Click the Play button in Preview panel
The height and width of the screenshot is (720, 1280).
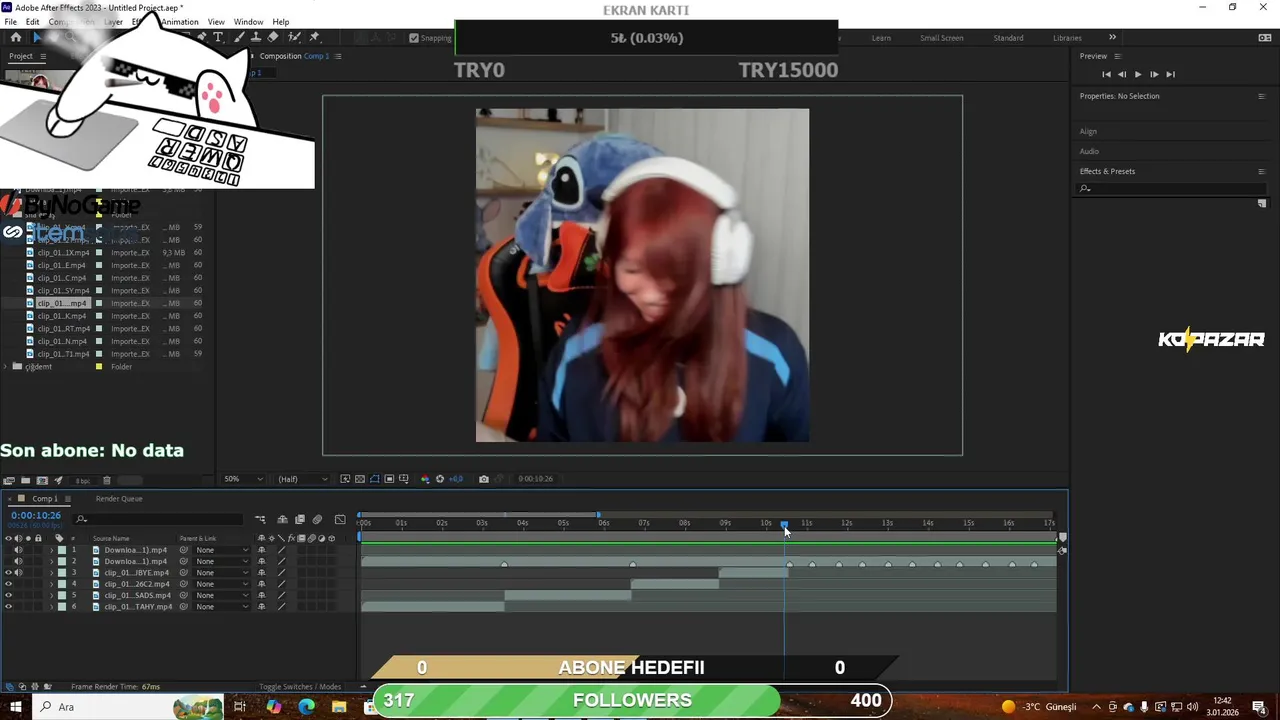(x=1137, y=74)
